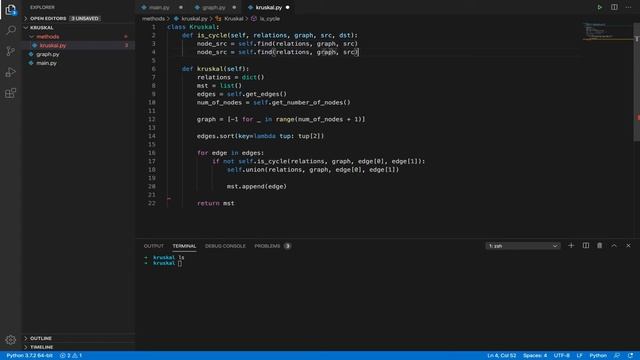Screen dimensions: 640x360
Task: Click the 'mst.append(edge)' line
Action: coord(257,187)
